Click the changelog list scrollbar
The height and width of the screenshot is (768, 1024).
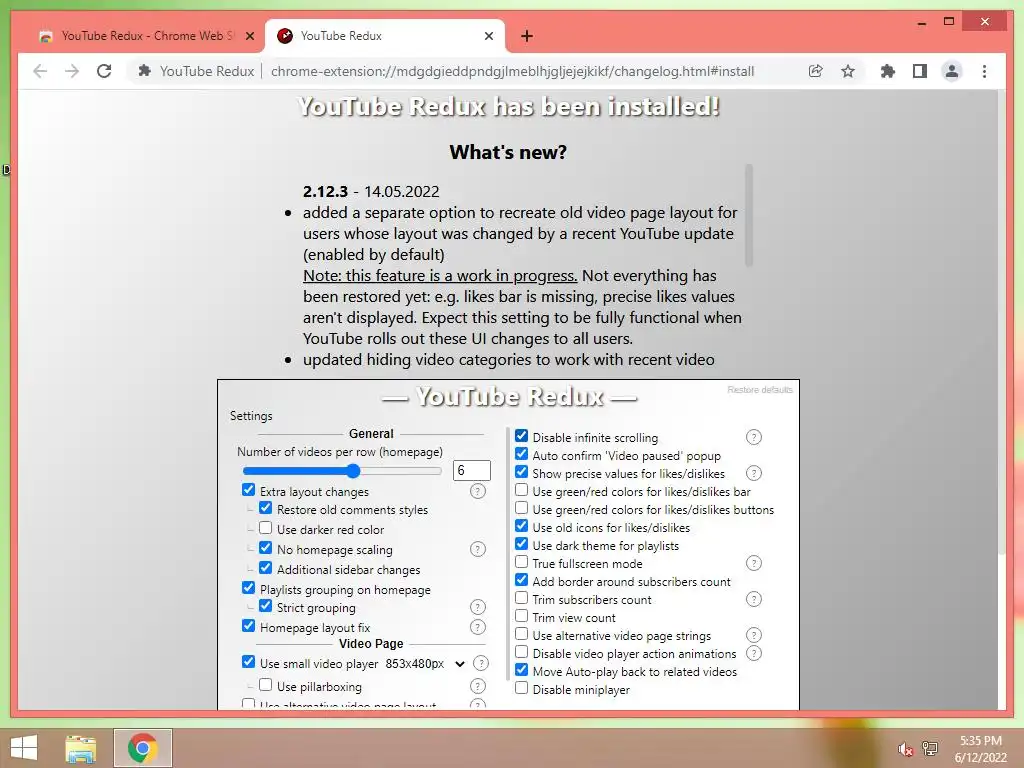click(749, 216)
